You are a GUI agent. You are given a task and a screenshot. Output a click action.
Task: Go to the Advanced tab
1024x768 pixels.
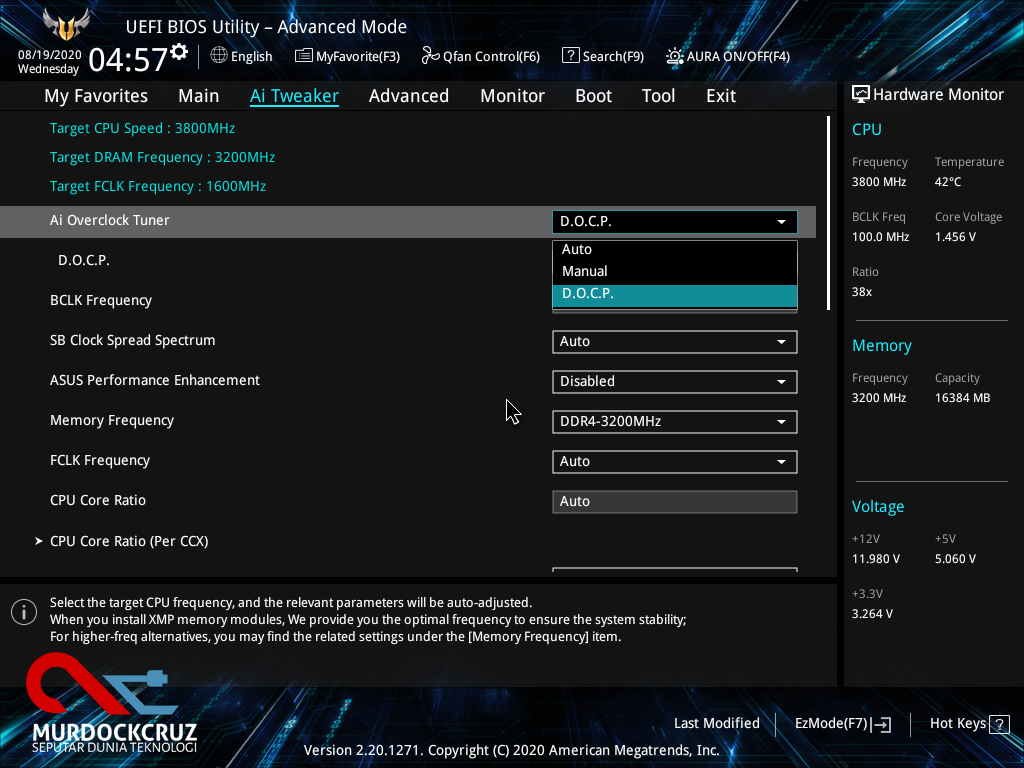coord(409,96)
